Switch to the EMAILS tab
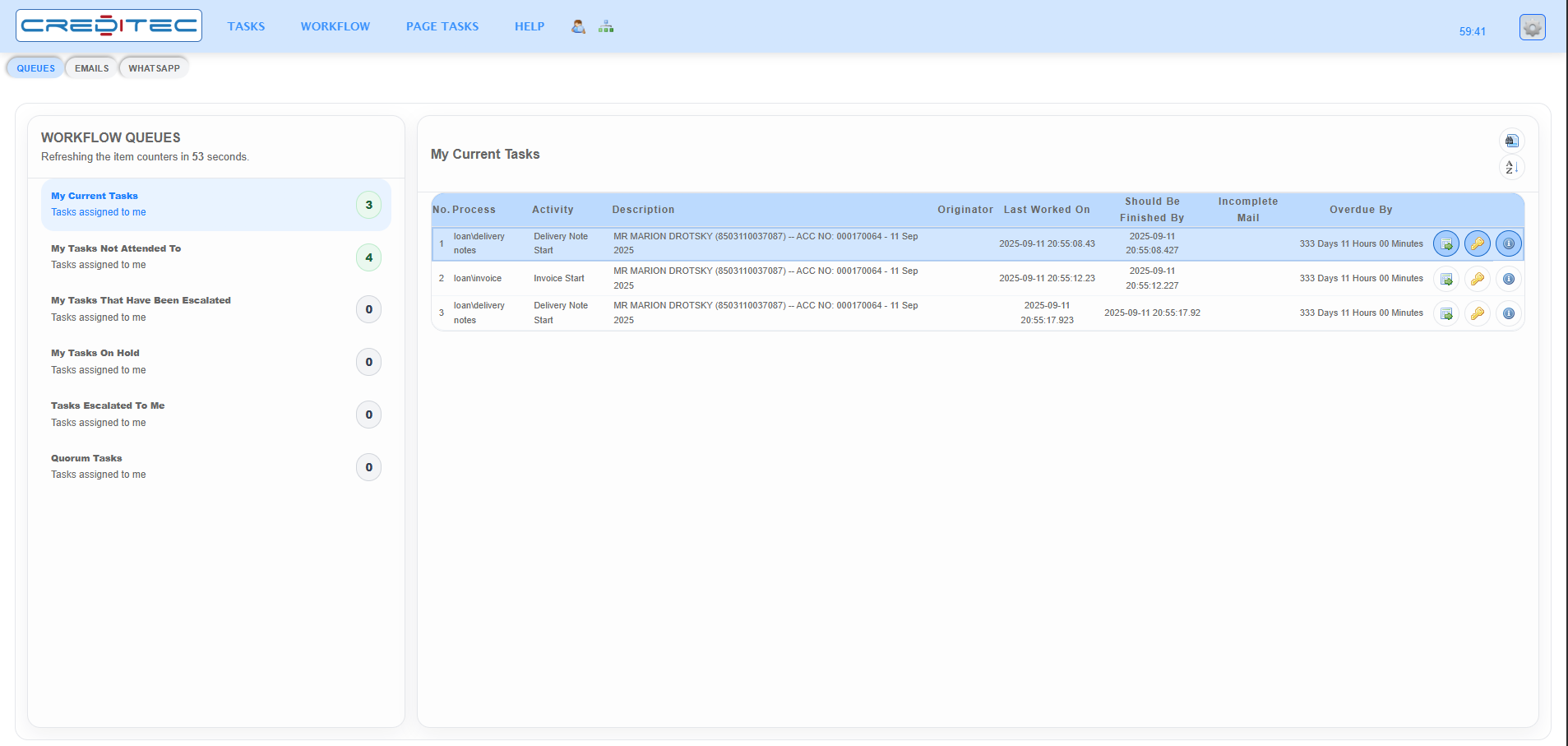Image resolution: width=1568 pixels, height=746 pixels. pyautogui.click(x=91, y=68)
